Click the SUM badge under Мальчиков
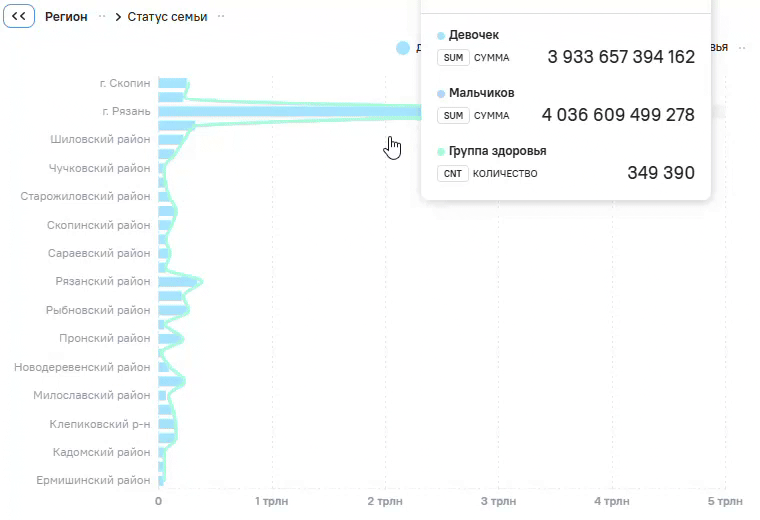 453,116
